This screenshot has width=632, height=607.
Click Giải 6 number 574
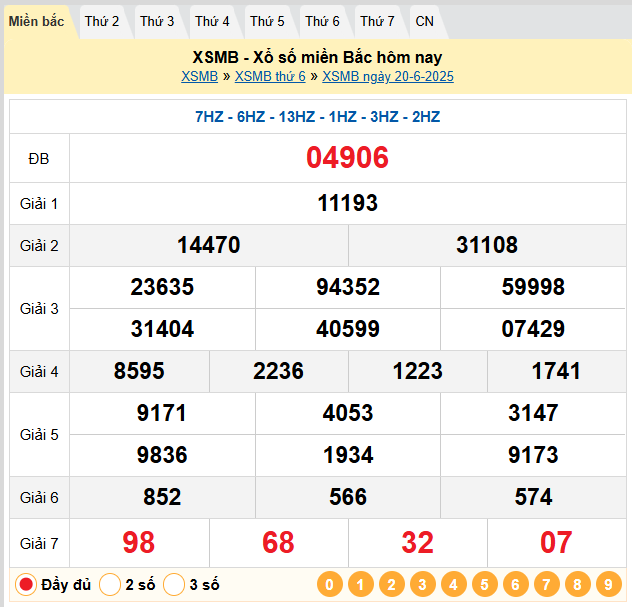coord(533,497)
